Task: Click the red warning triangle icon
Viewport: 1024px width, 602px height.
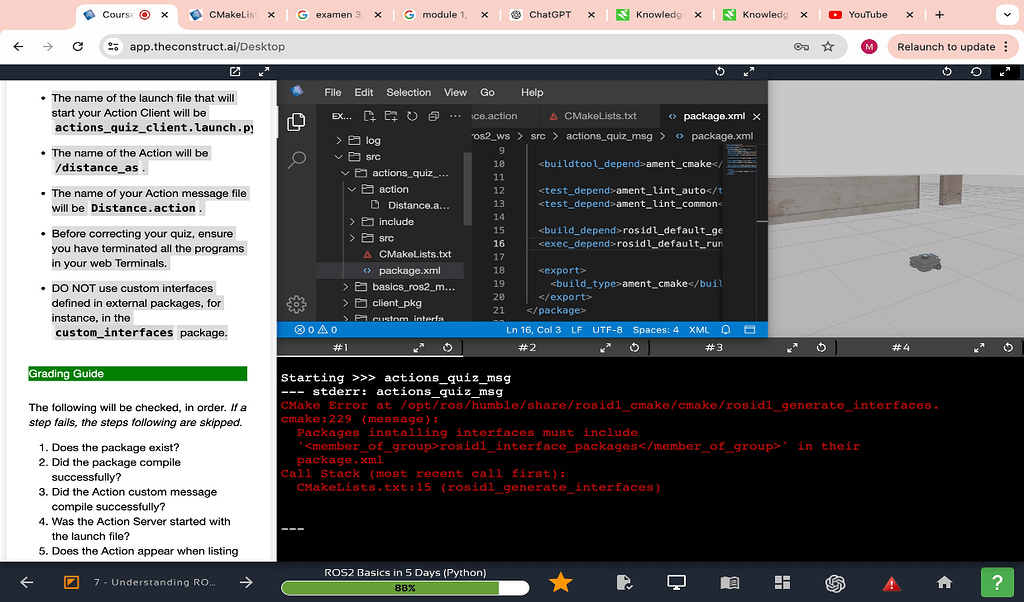Action: click(x=891, y=581)
